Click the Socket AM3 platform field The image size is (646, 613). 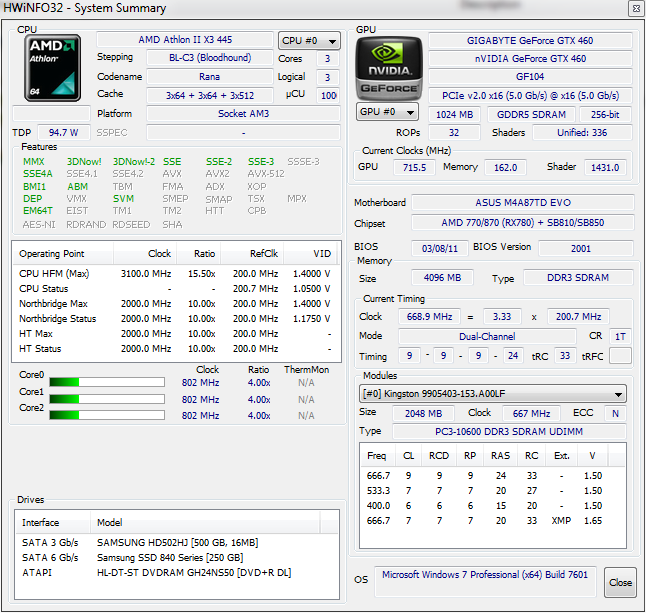tap(243, 114)
